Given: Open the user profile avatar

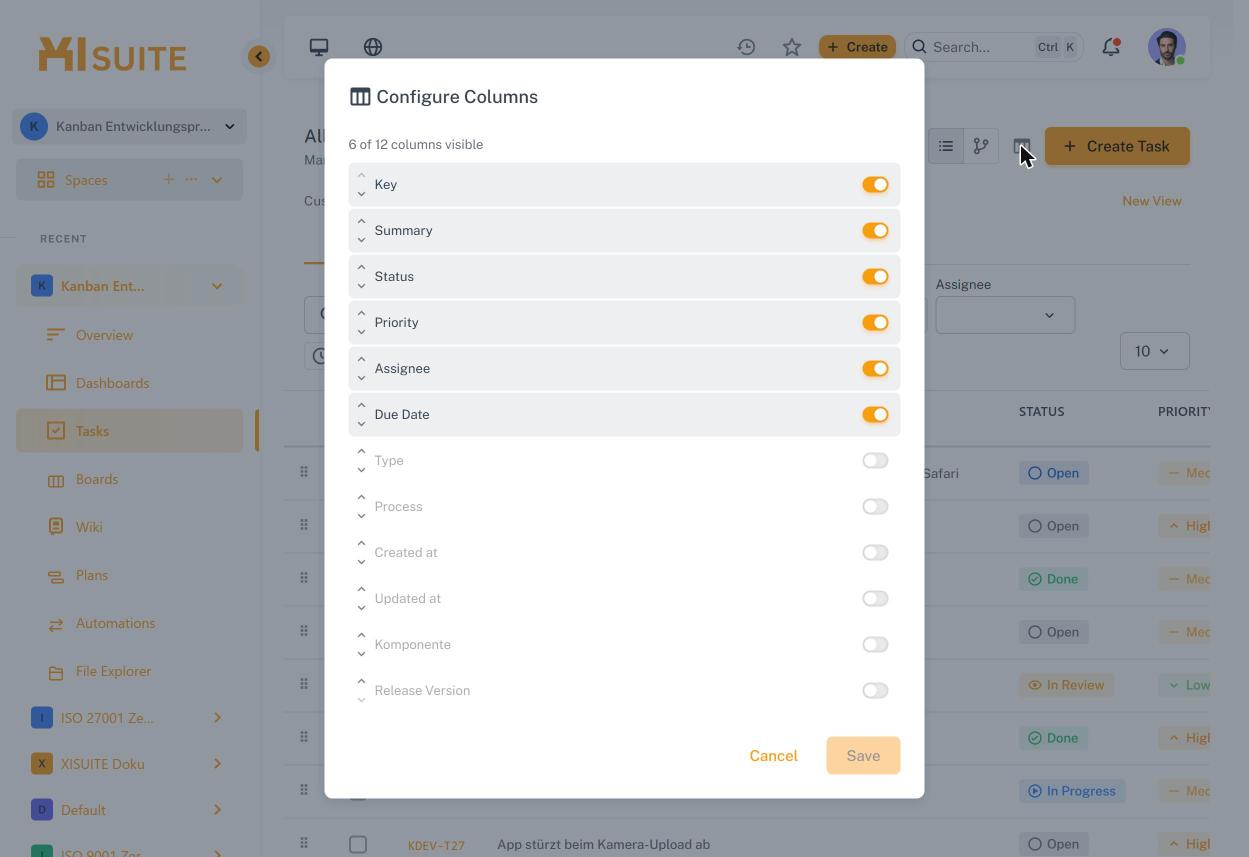Looking at the screenshot, I should click(1167, 47).
